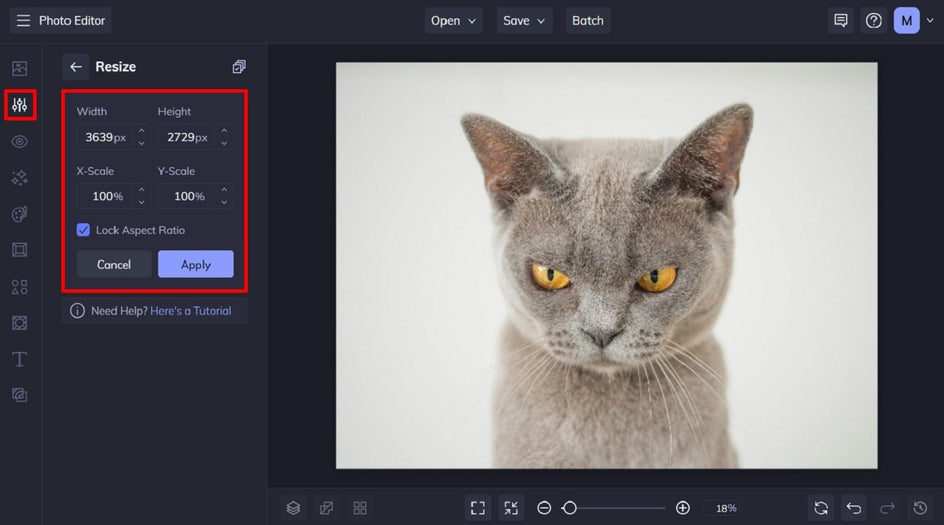
Task: Click the Photo Editor title
Action: coord(72,20)
